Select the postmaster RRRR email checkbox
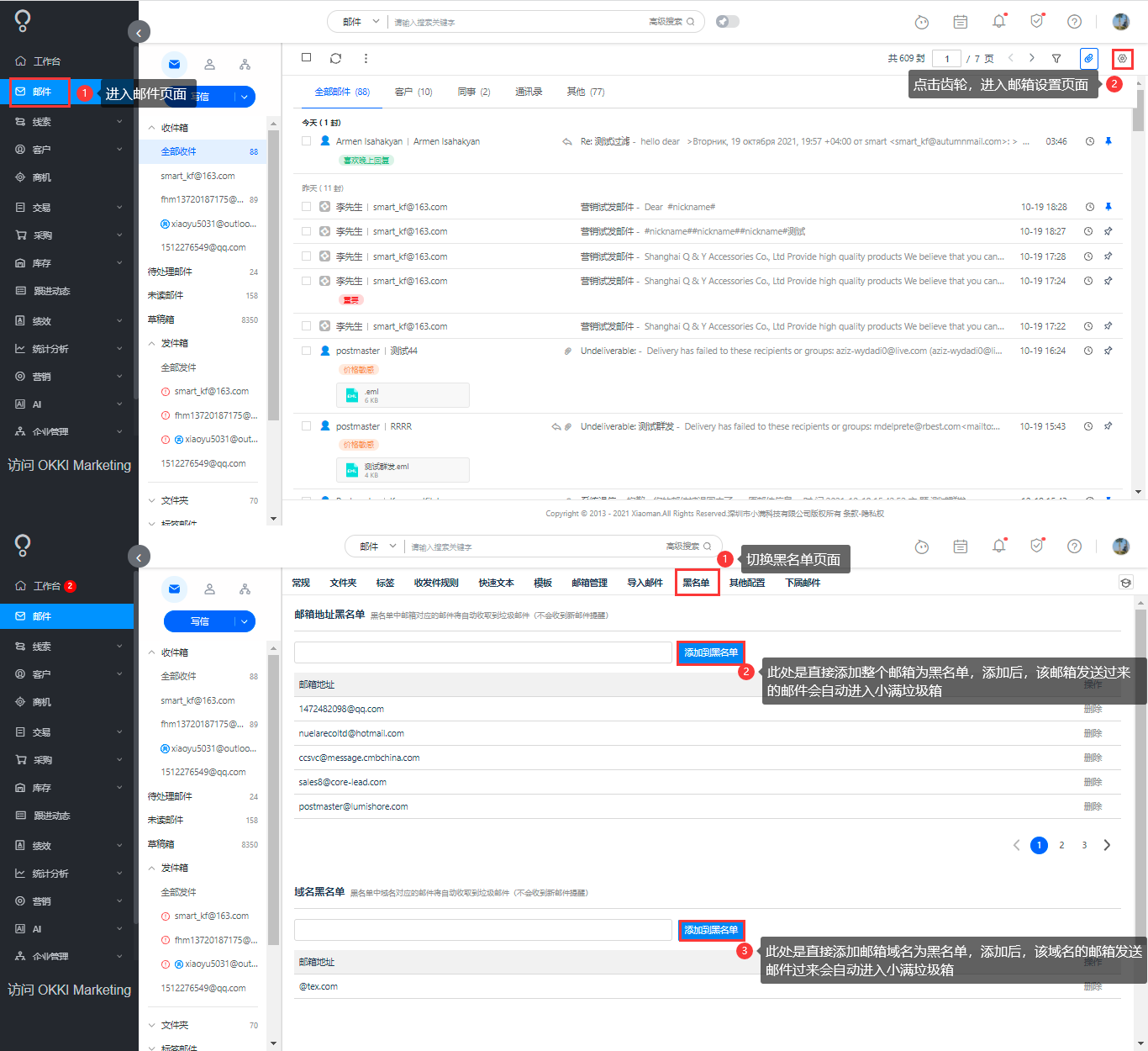This screenshot has height=1051, width=1148. click(x=307, y=426)
